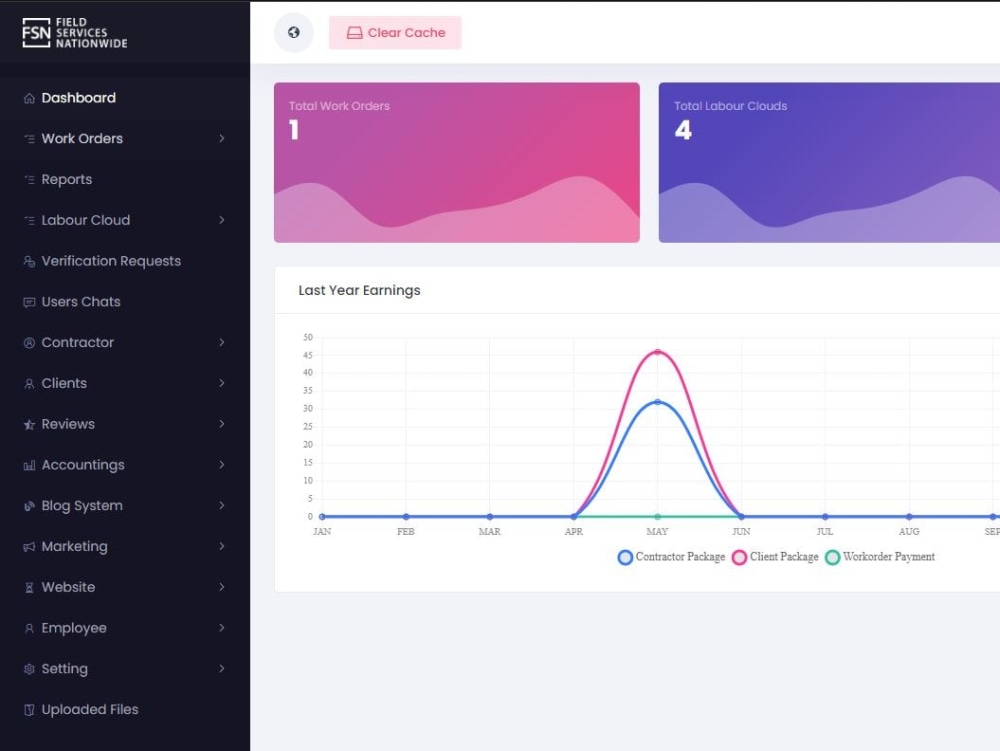1000x751 pixels.
Task: Click the MAY axis label
Action: (658, 532)
